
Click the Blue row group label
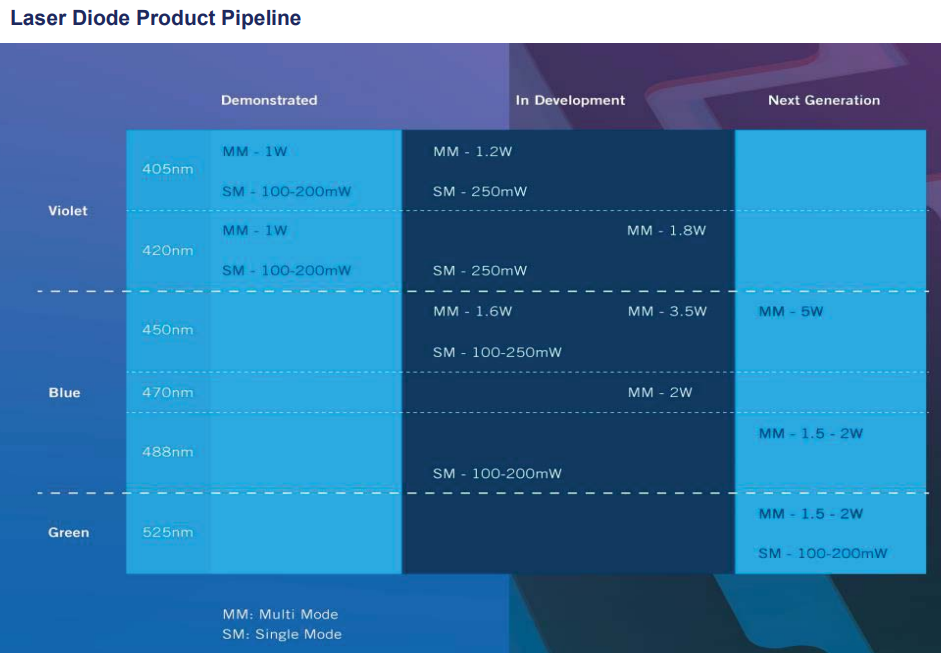pyautogui.click(x=64, y=393)
